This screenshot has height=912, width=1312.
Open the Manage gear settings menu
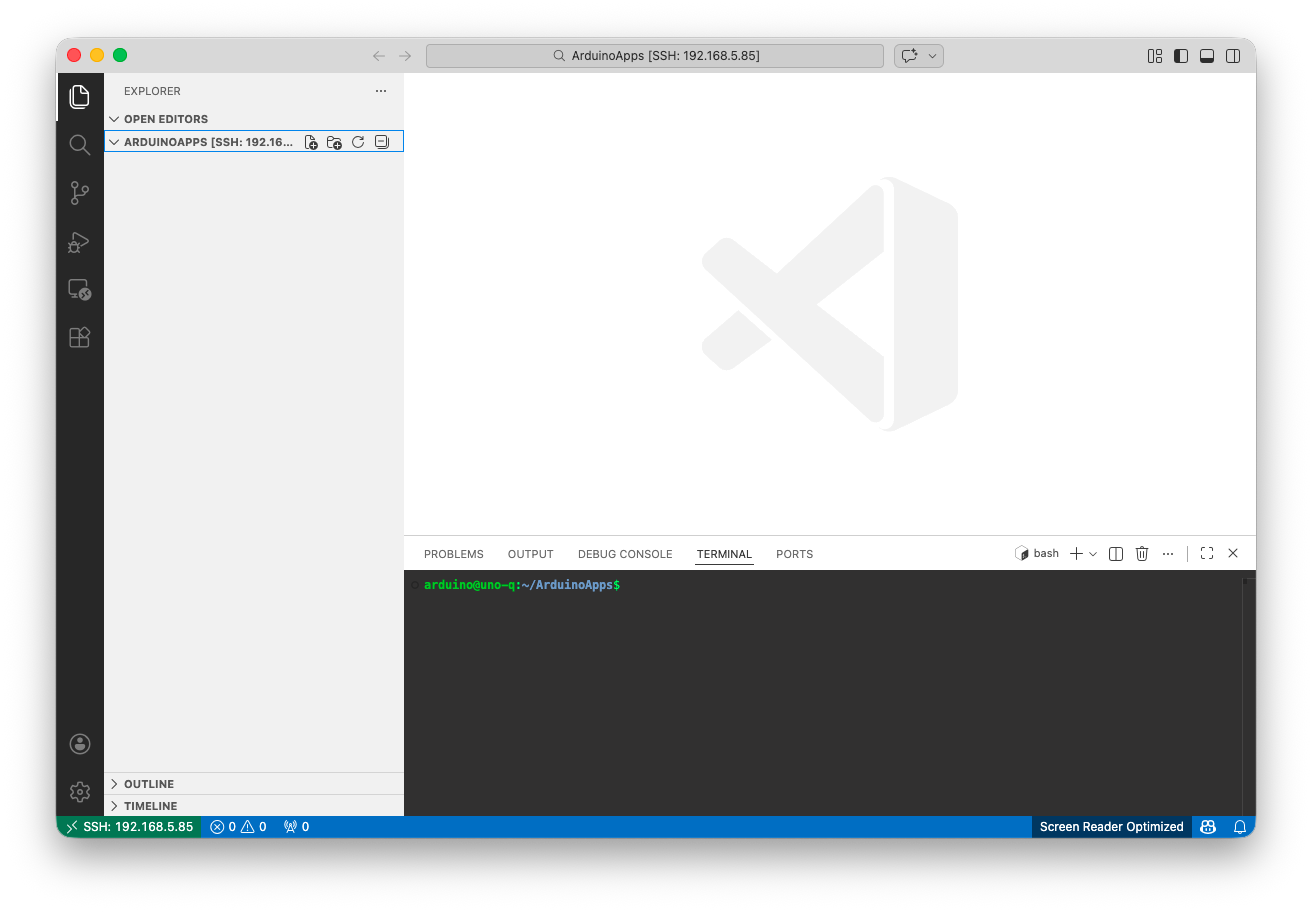point(80,792)
